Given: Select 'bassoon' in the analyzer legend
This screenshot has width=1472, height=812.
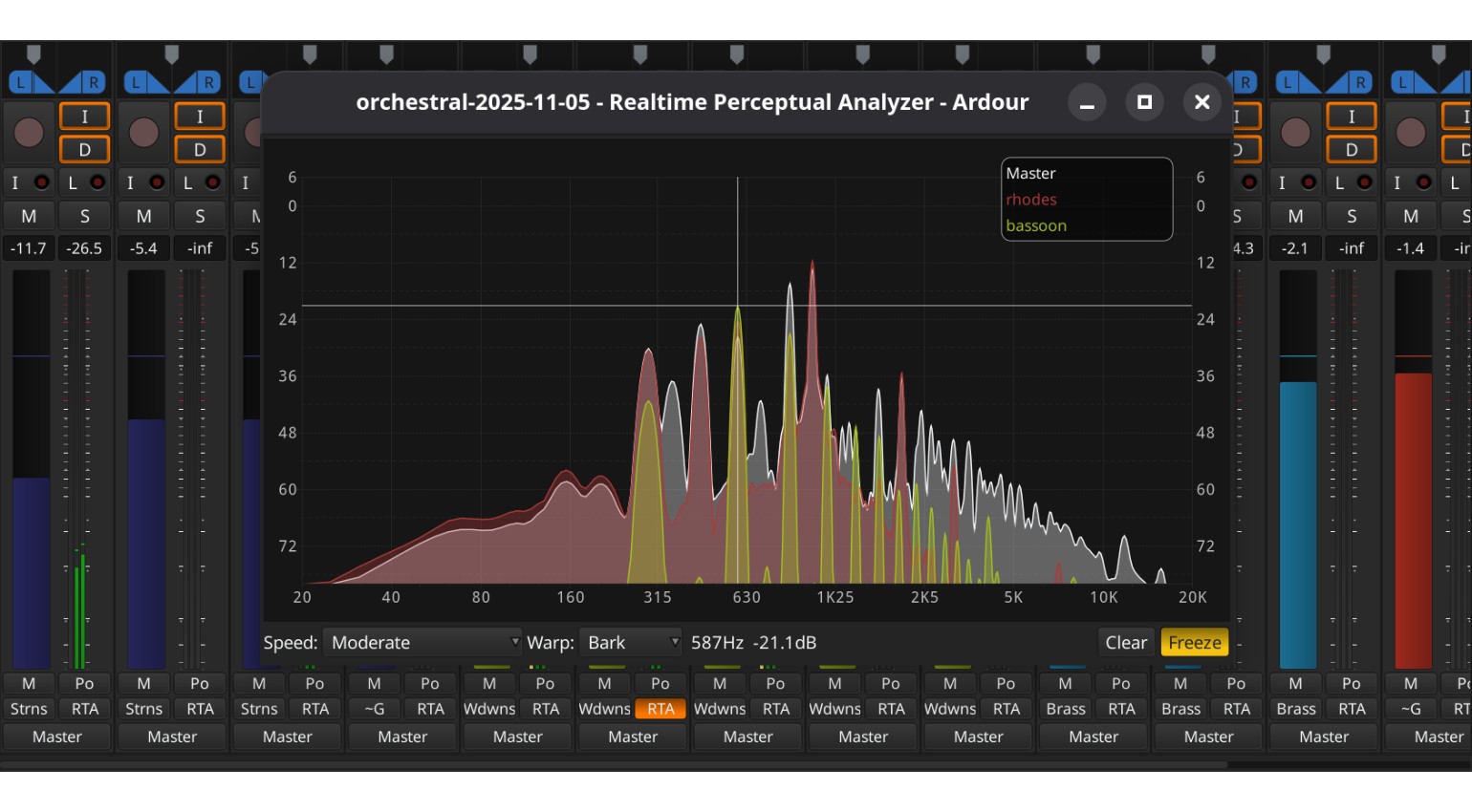Looking at the screenshot, I should pyautogui.click(x=1036, y=225).
